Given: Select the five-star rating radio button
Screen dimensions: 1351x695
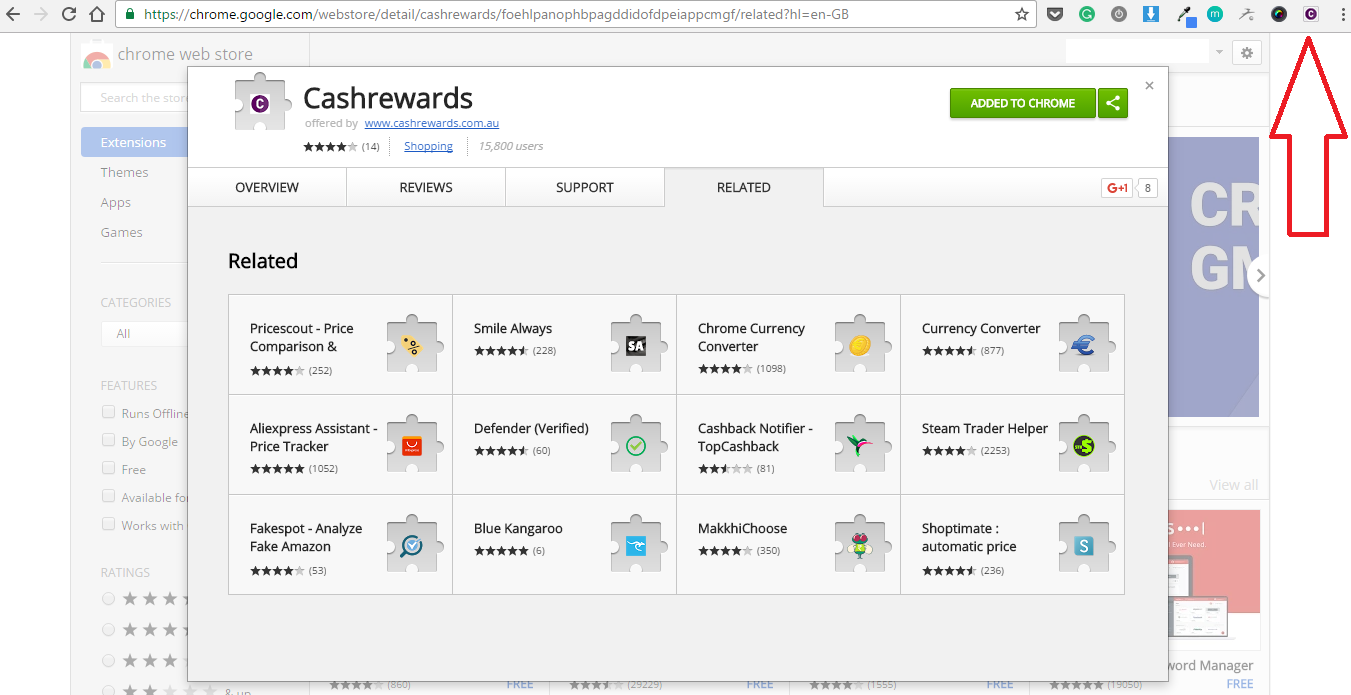Looking at the screenshot, I should (108, 599).
